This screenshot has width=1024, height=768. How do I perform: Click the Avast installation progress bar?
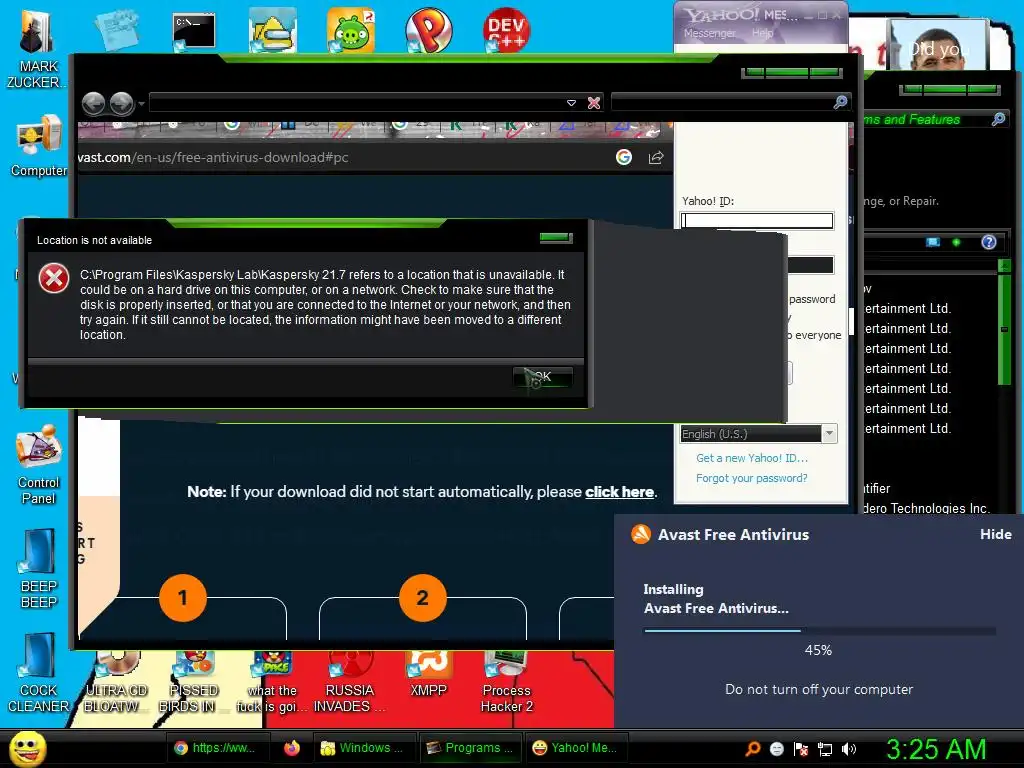point(820,630)
